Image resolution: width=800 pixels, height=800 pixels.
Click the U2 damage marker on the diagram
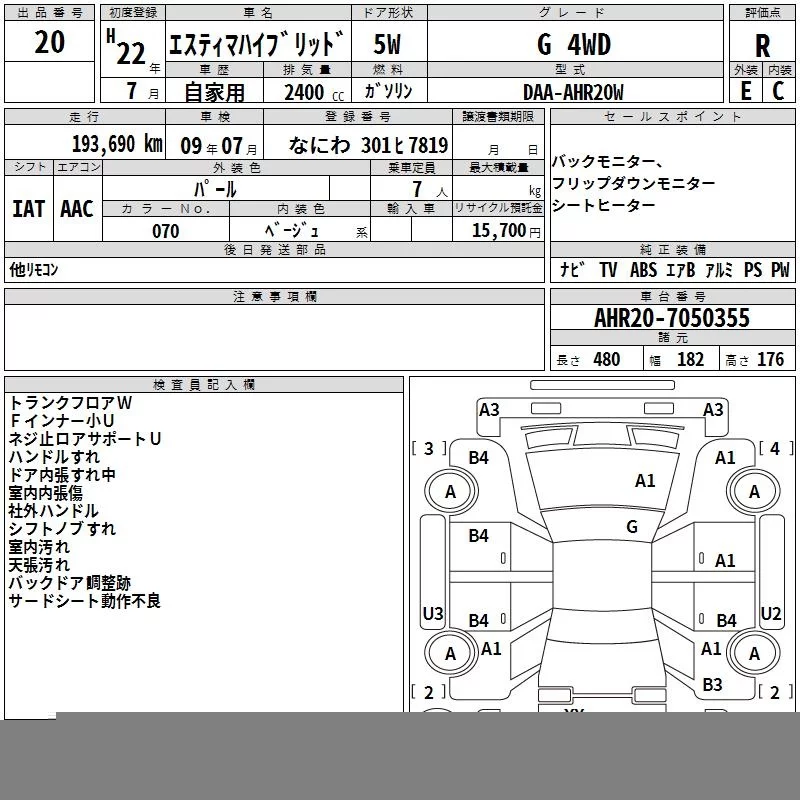(771, 613)
